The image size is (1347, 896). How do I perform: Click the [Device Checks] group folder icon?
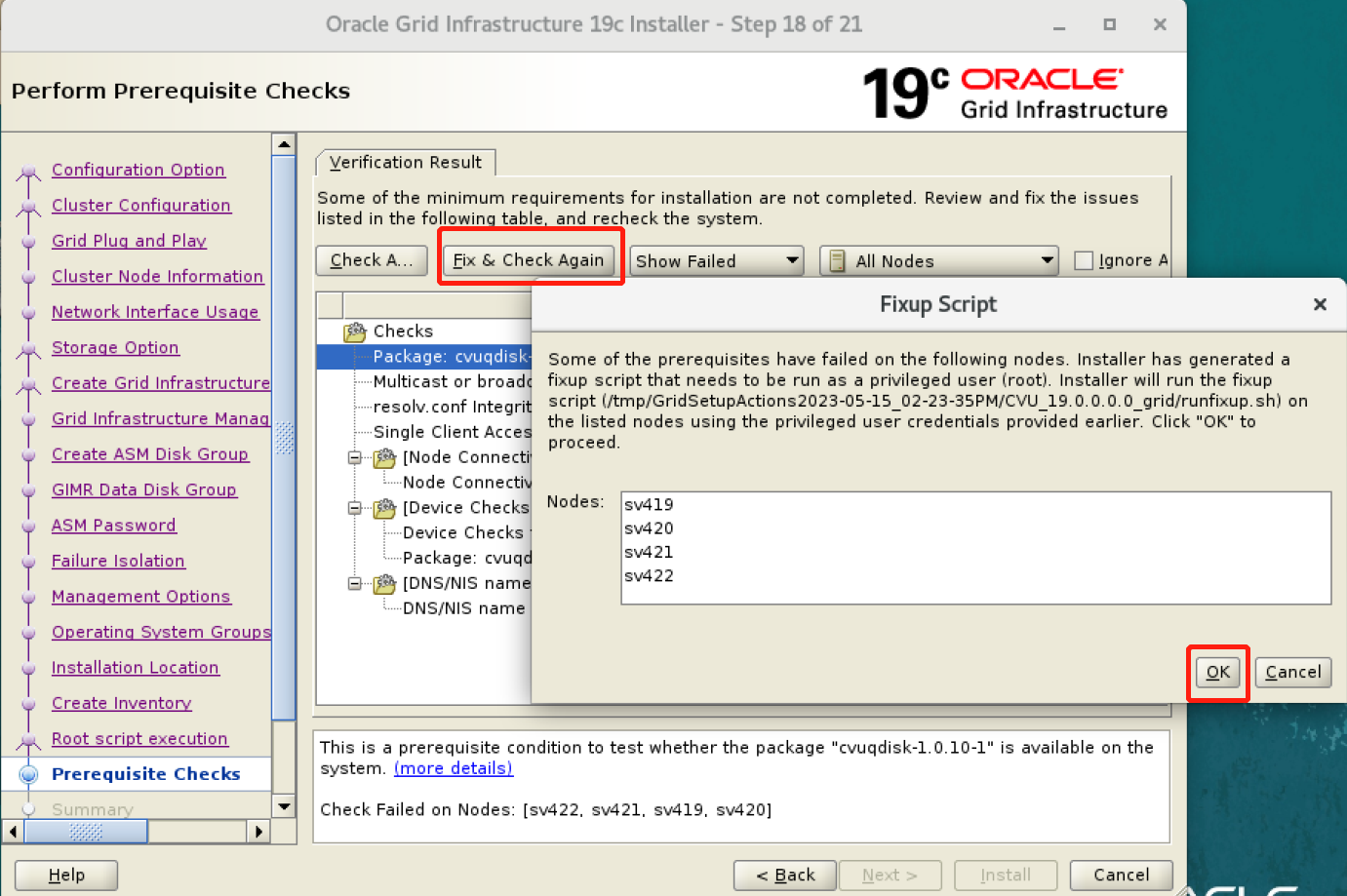(x=385, y=508)
